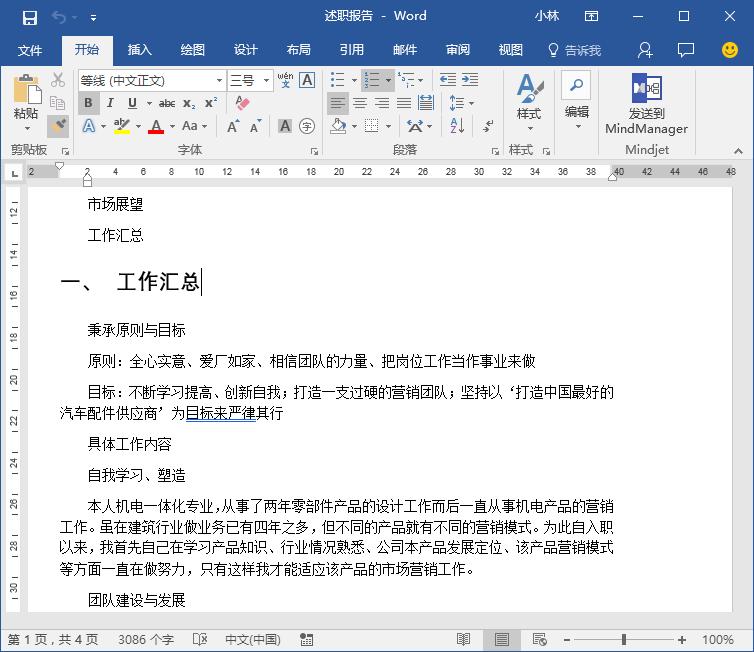Apply red font color
754x652 pixels.
(155, 126)
